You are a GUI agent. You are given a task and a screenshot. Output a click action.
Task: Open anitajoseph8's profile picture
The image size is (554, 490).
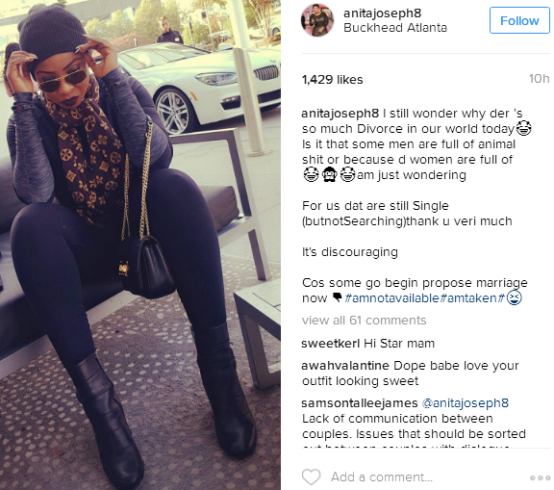point(317,20)
